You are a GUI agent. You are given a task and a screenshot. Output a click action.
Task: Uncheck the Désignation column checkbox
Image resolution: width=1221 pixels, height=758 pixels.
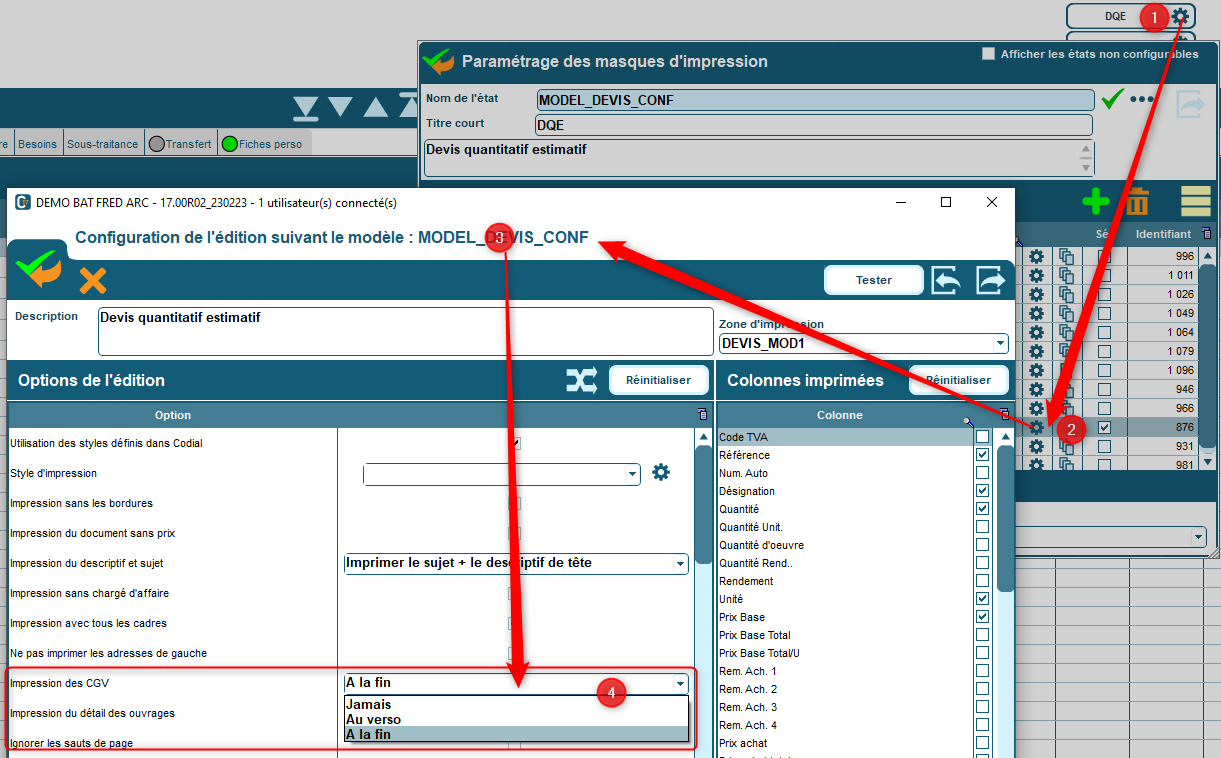tap(982, 491)
